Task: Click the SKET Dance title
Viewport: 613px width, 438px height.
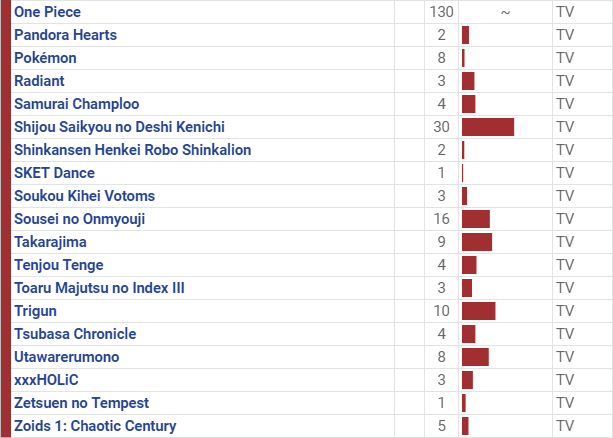Action: pos(54,173)
